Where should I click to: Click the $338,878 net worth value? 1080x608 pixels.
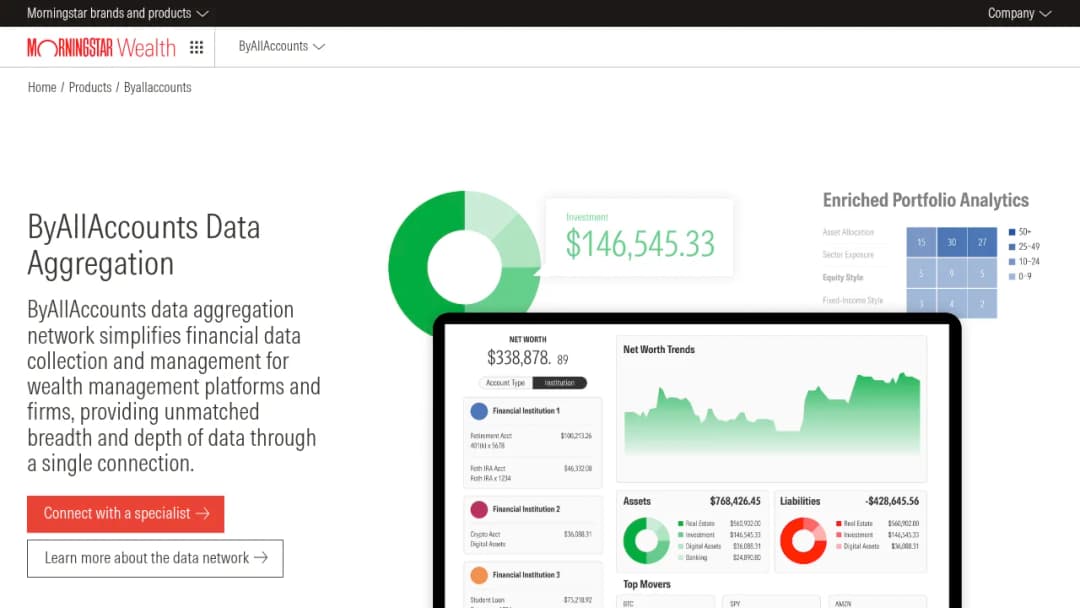pos(528,358)
